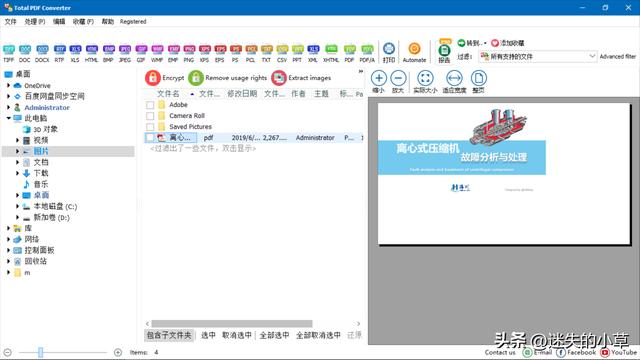Click 全部选中 select all button
The height and width of the screenshot is (360, 640).
pos(274,336)
